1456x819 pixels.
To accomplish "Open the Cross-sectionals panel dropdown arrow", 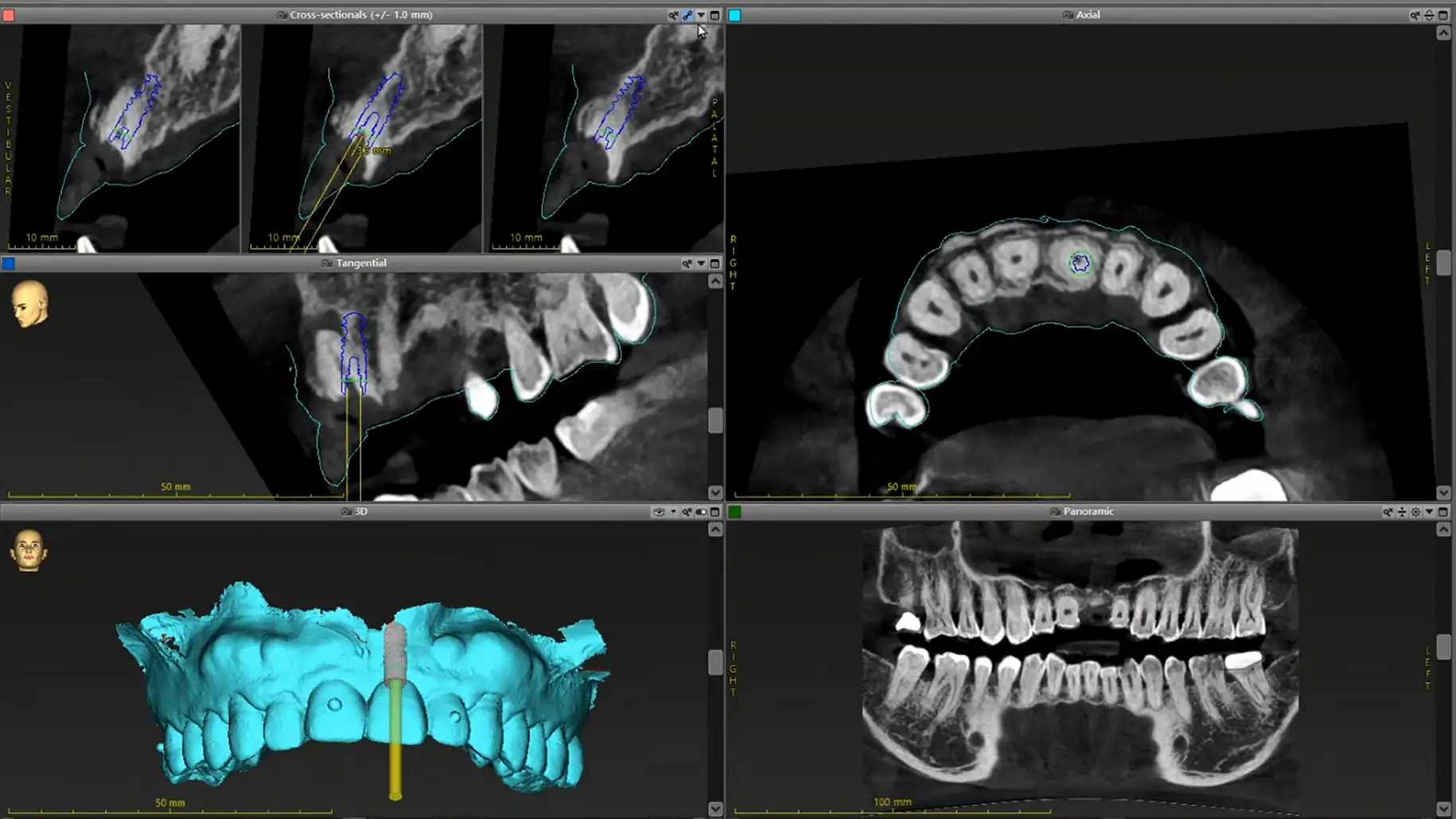I will tap(701, 15).
